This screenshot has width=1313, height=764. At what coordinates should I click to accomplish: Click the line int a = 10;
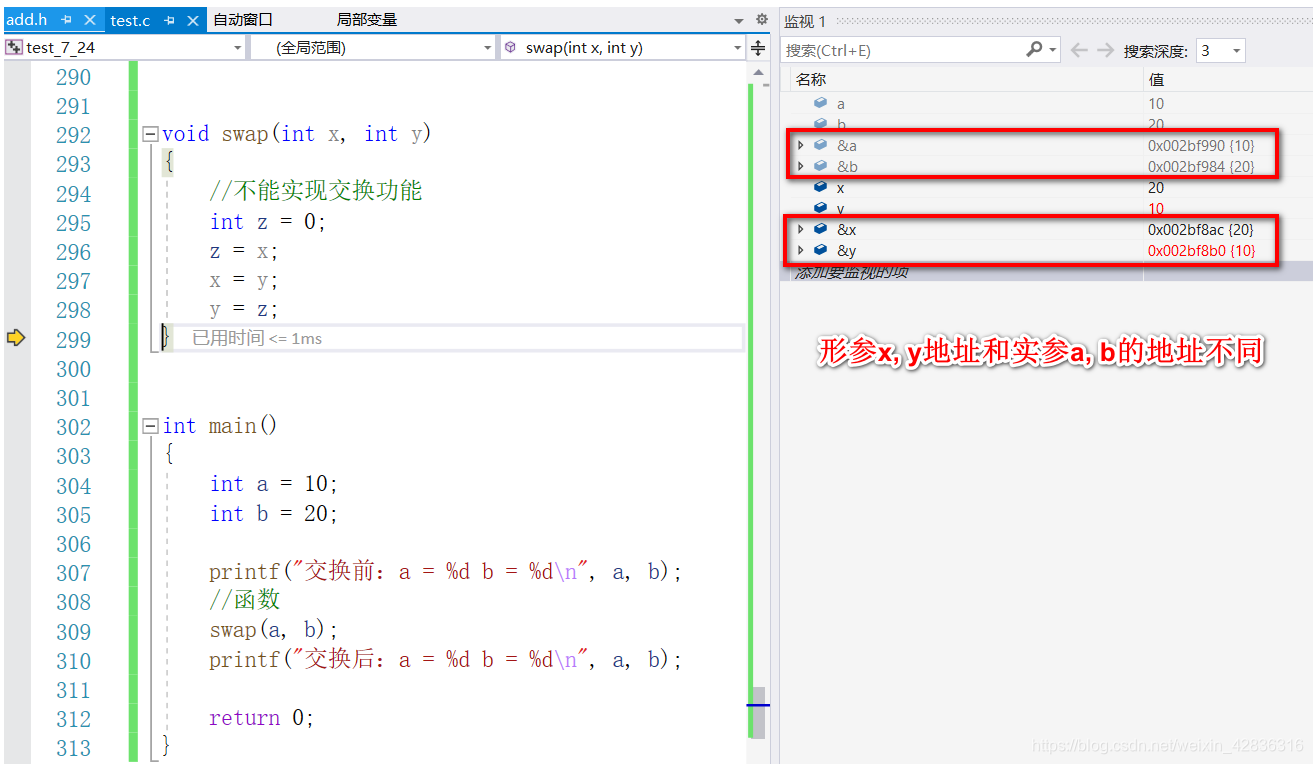(274, 485)
